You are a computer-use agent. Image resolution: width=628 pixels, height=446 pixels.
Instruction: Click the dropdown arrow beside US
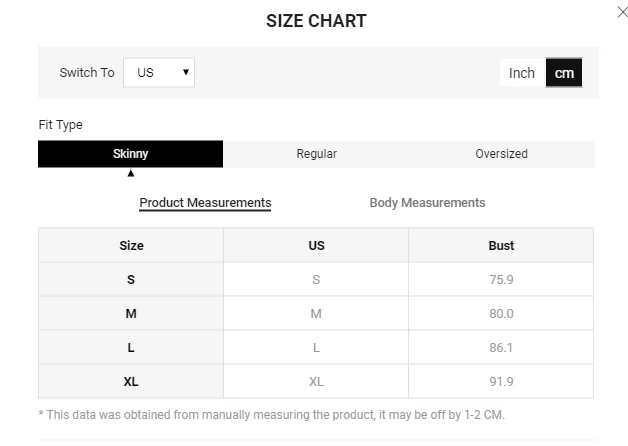tap(186, 73)
